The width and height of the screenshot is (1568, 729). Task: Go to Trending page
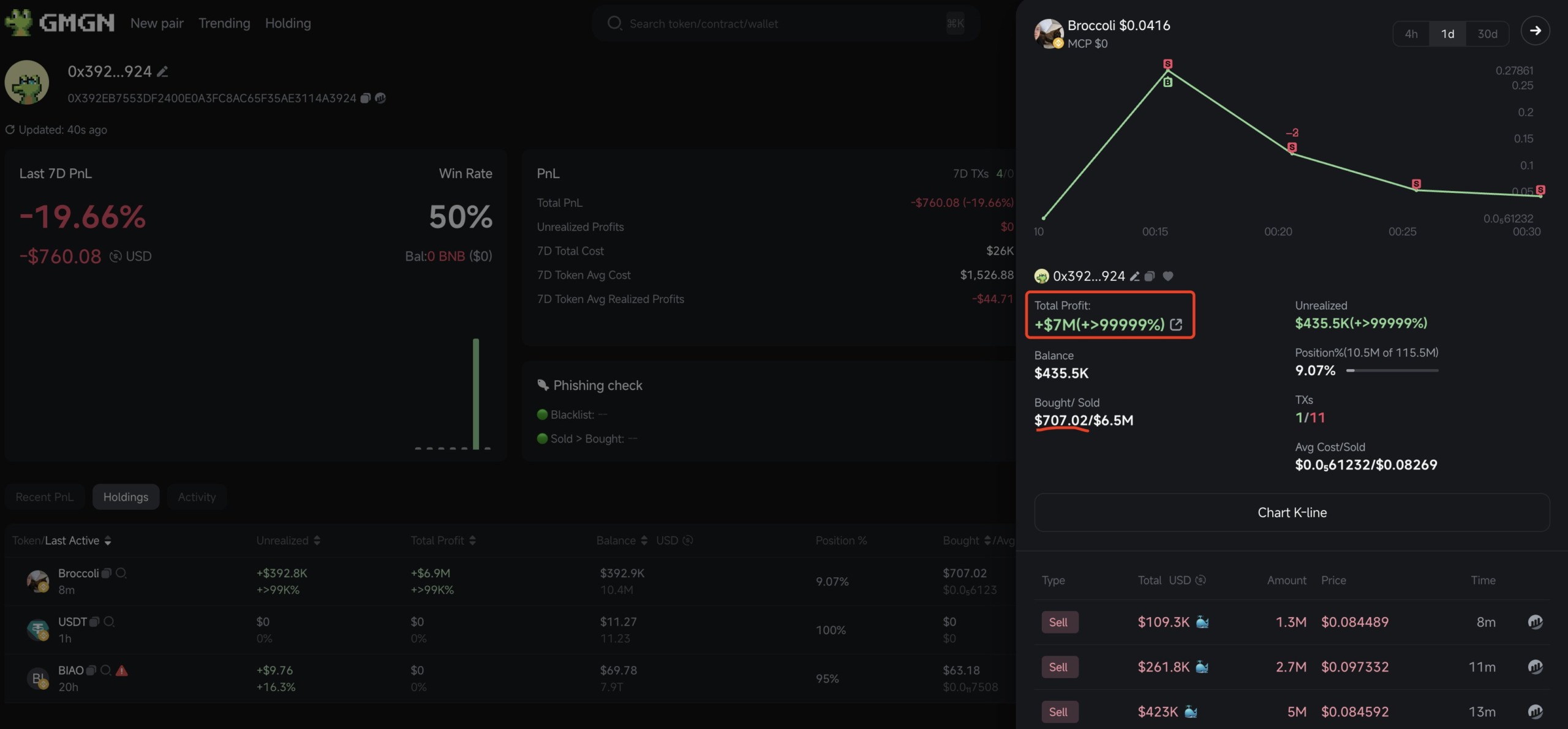click(x=224, y=23)
